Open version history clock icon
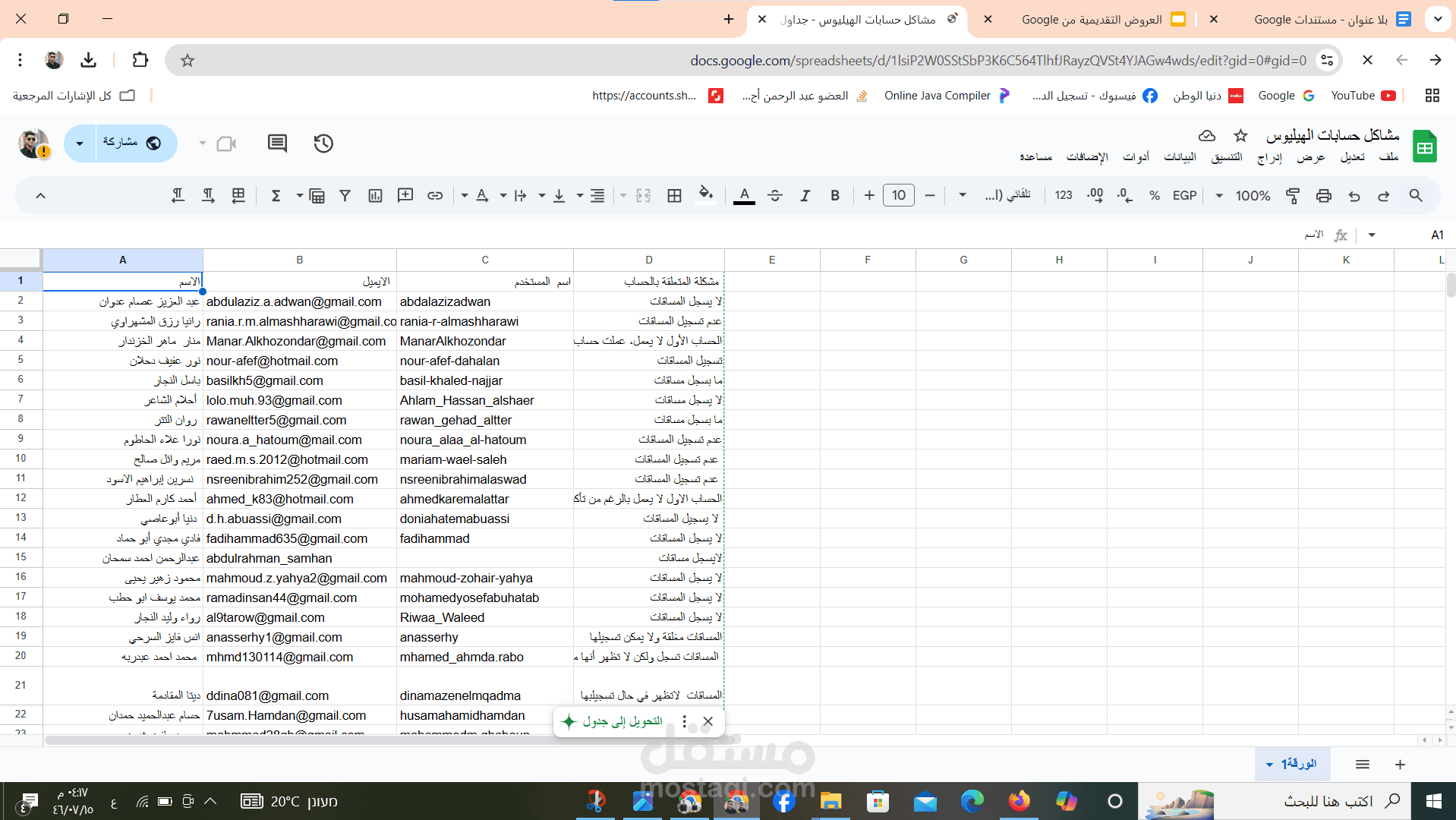The width and height of the screenshot is (1456, 820). (x=323, y=143)
